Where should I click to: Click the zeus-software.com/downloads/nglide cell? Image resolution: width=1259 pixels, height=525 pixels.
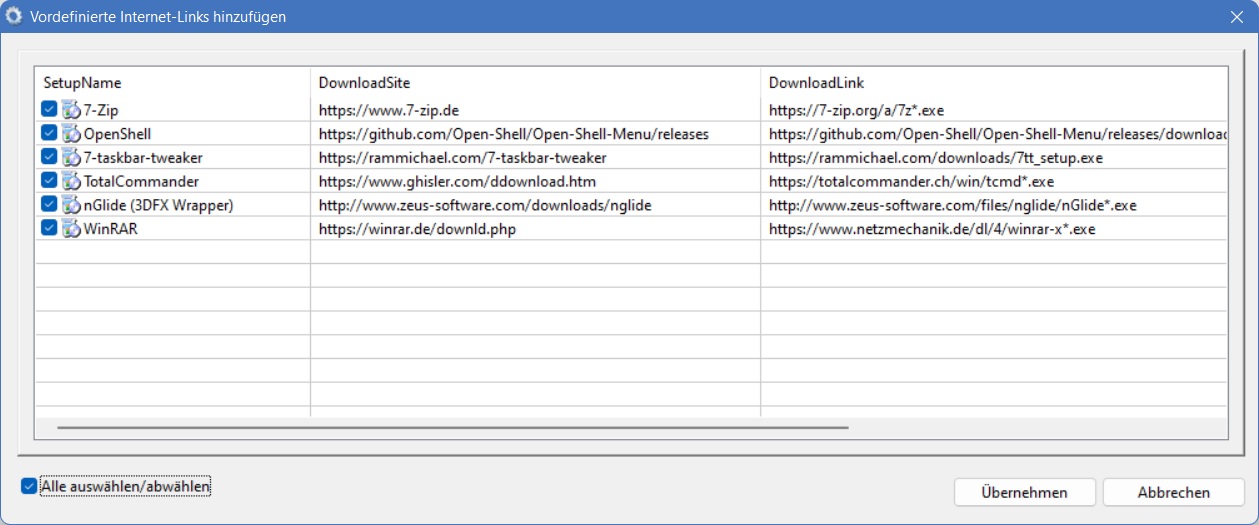(x=536, y=205)
